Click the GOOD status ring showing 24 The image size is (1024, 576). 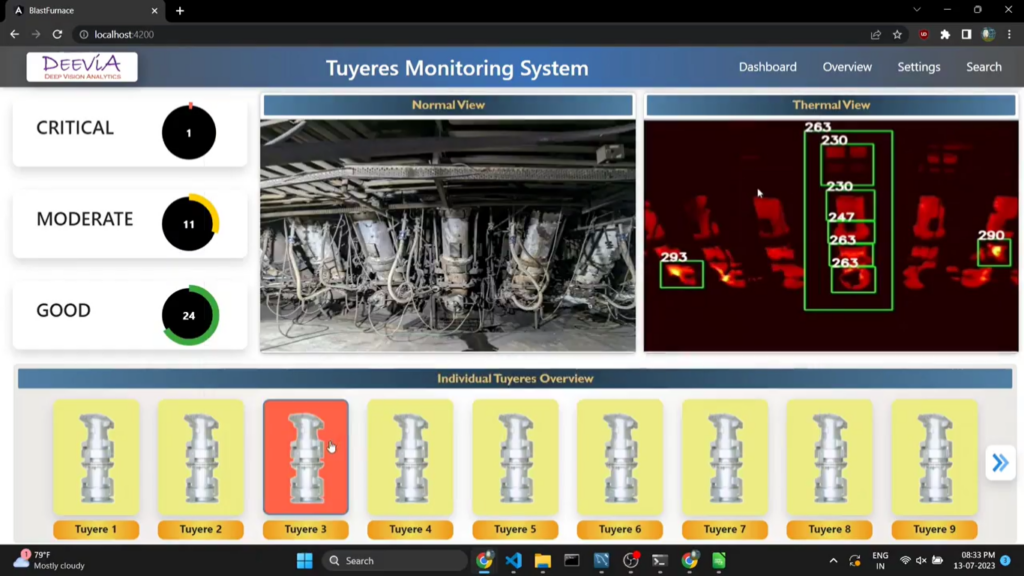(x=189, y=315)
